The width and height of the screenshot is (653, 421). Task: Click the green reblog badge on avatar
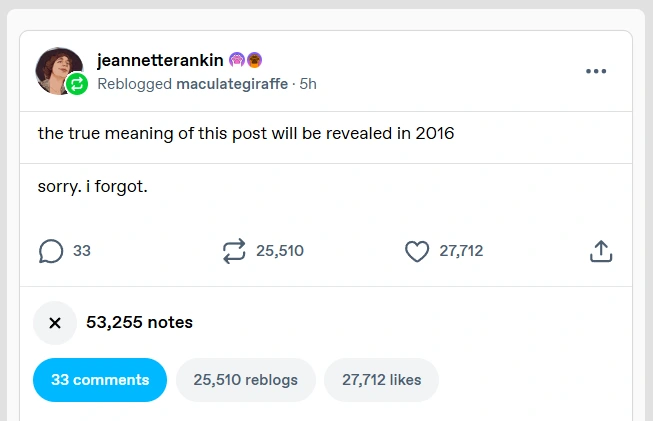77,85
